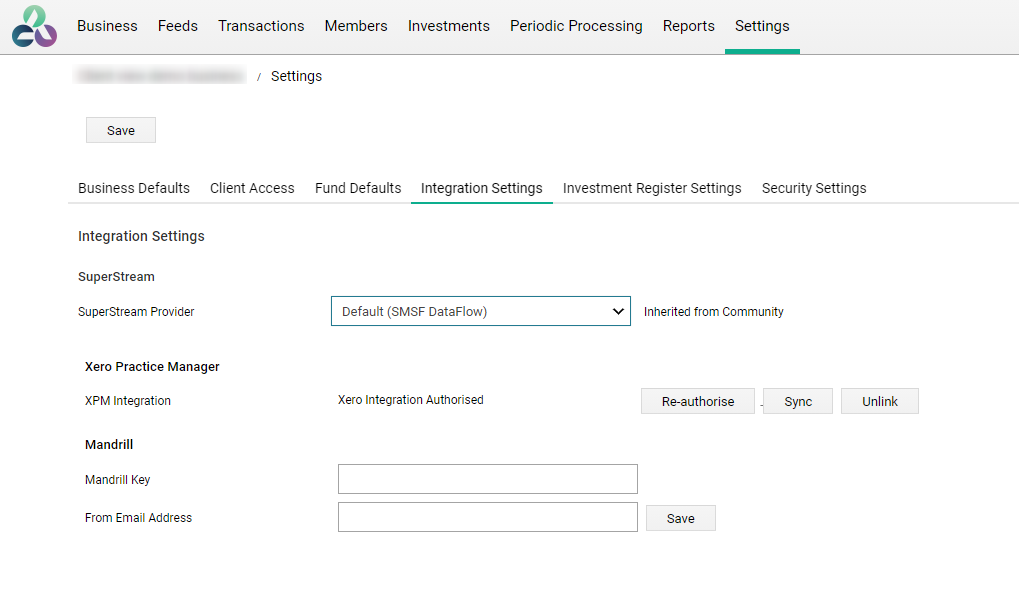
Task: Open the Business menu
Action: 107,26
